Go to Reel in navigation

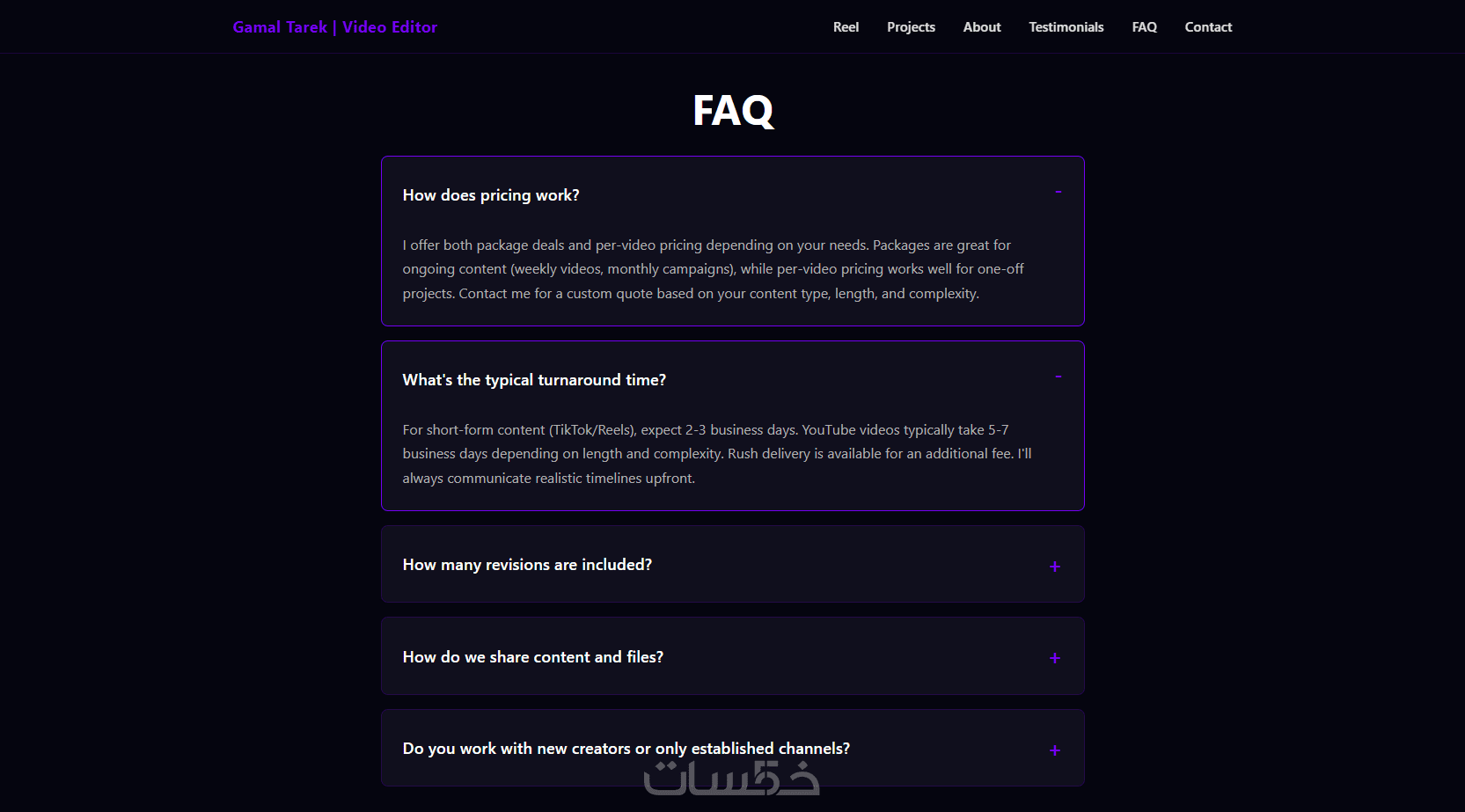(x=846, y=27)
